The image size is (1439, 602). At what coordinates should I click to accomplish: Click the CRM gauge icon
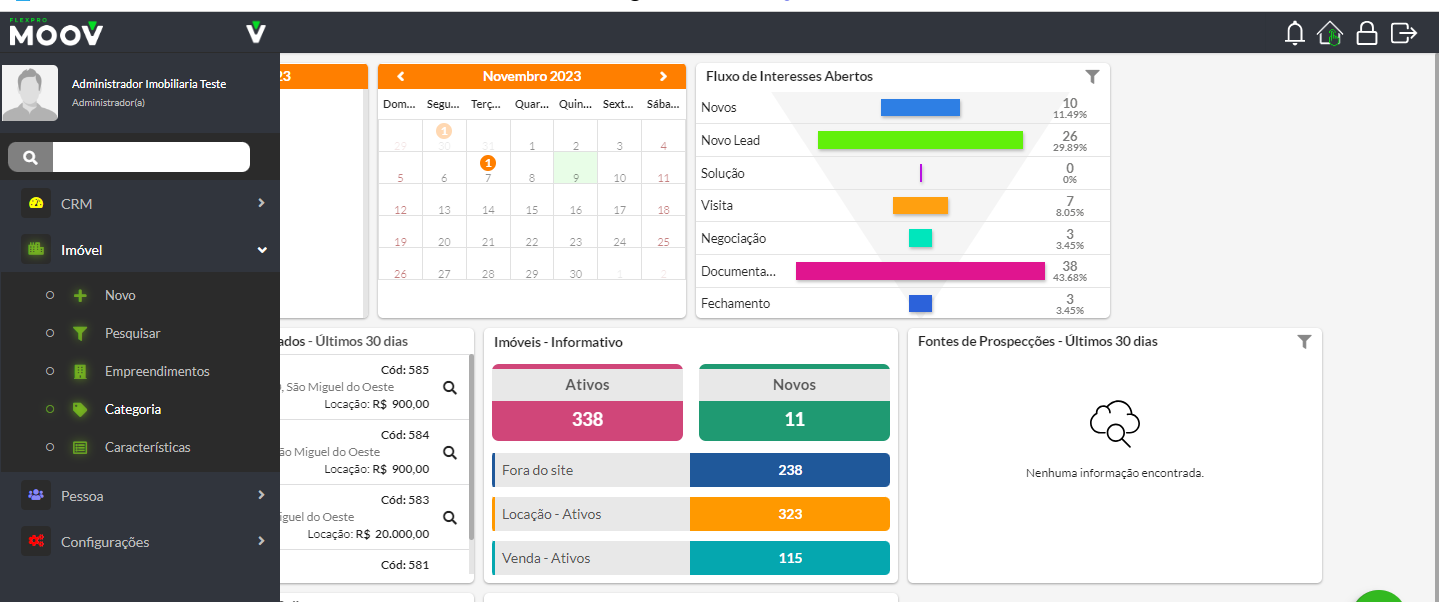36,203
